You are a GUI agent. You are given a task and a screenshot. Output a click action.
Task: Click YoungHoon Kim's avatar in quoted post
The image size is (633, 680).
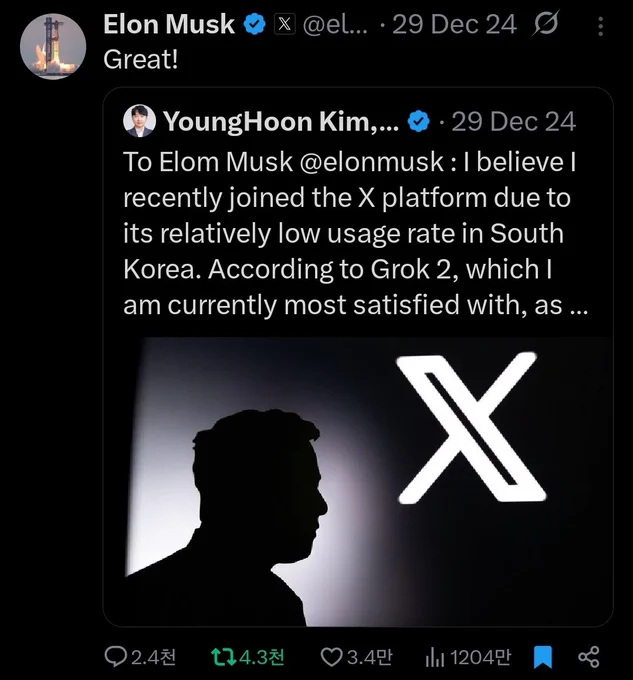[x=140, y=121]
